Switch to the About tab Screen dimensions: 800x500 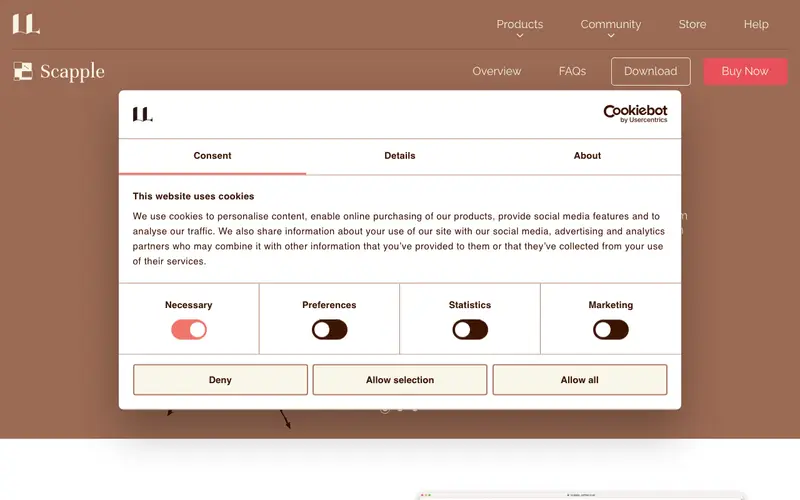coord(587,156)
